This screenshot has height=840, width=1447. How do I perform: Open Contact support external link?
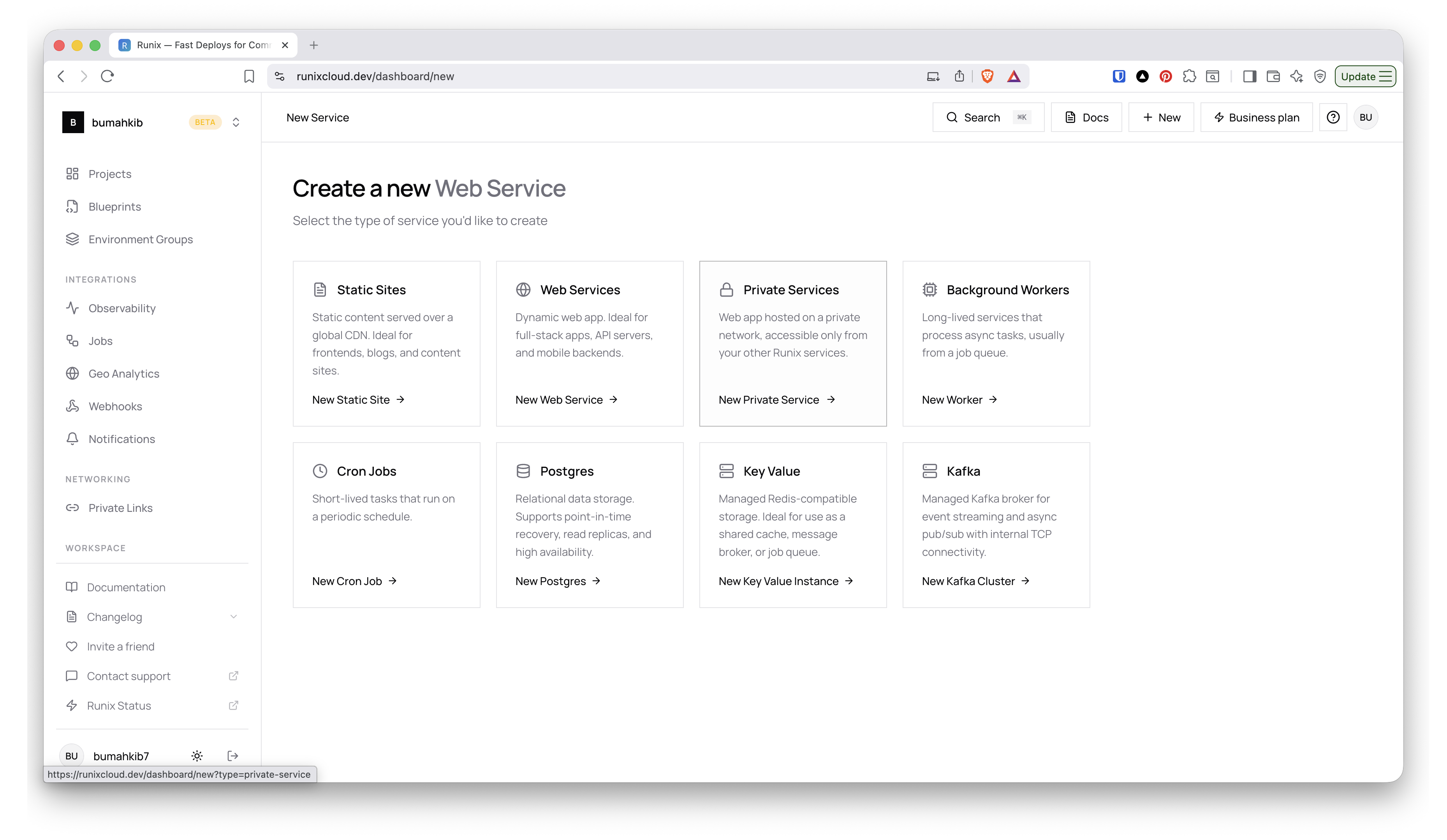click(x=129, y=676)
